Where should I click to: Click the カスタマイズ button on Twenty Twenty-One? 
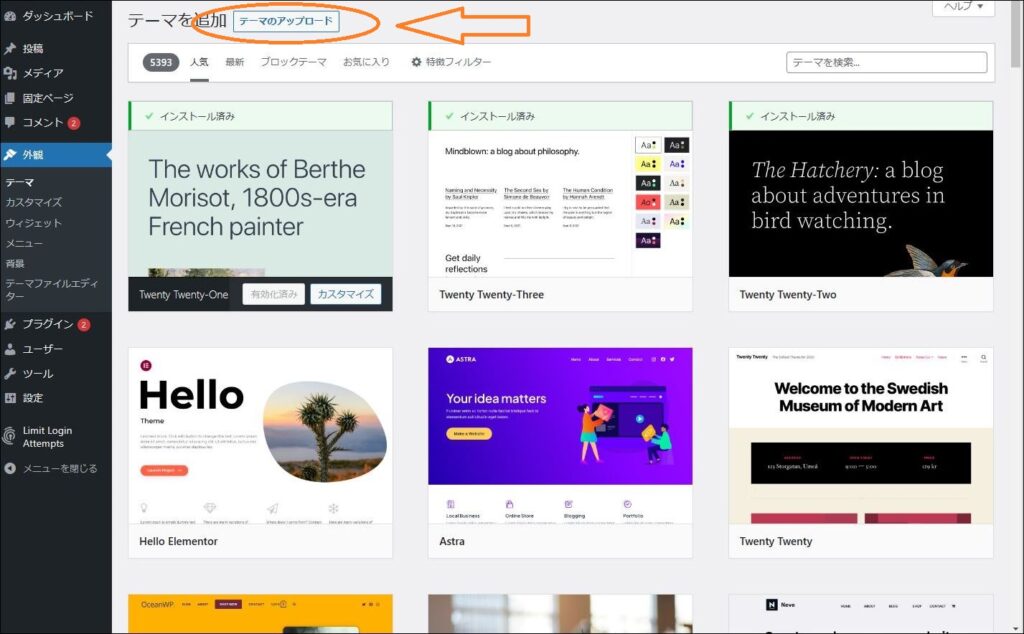pyautogui.click(x=345, y=294)
